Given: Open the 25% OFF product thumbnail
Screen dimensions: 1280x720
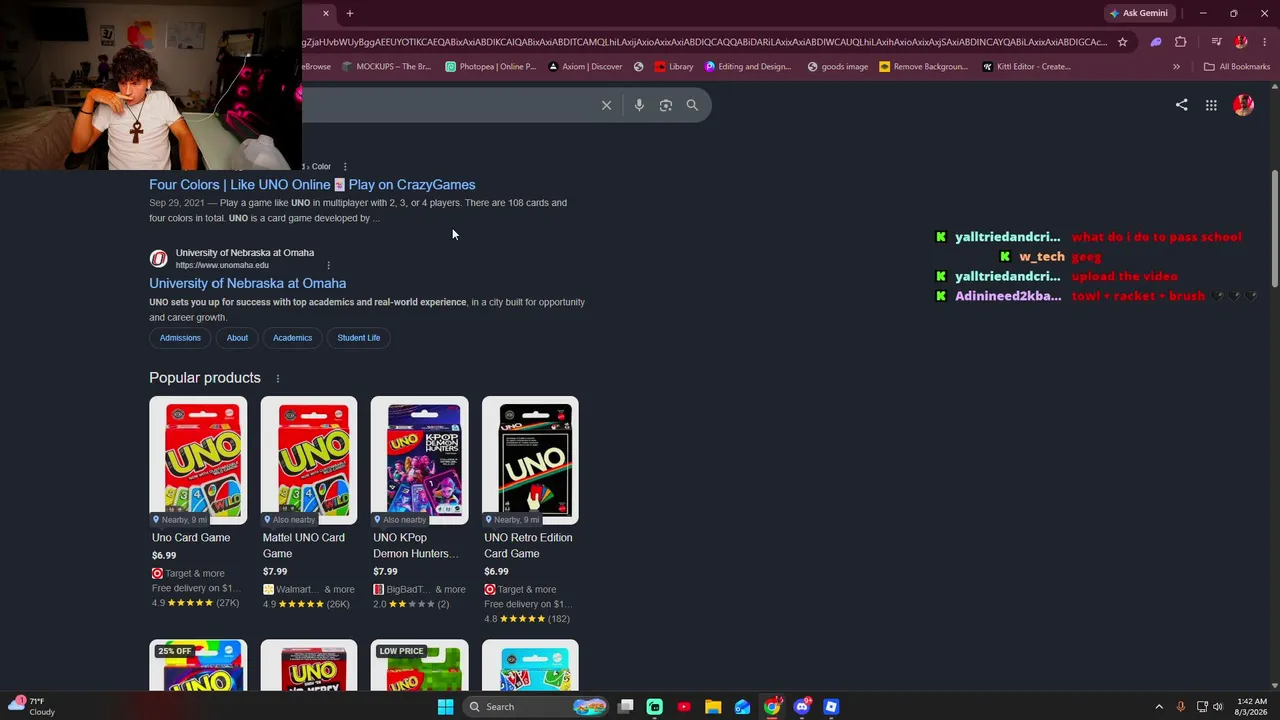Looking at the screenshot, I should (x=198, y=665).
